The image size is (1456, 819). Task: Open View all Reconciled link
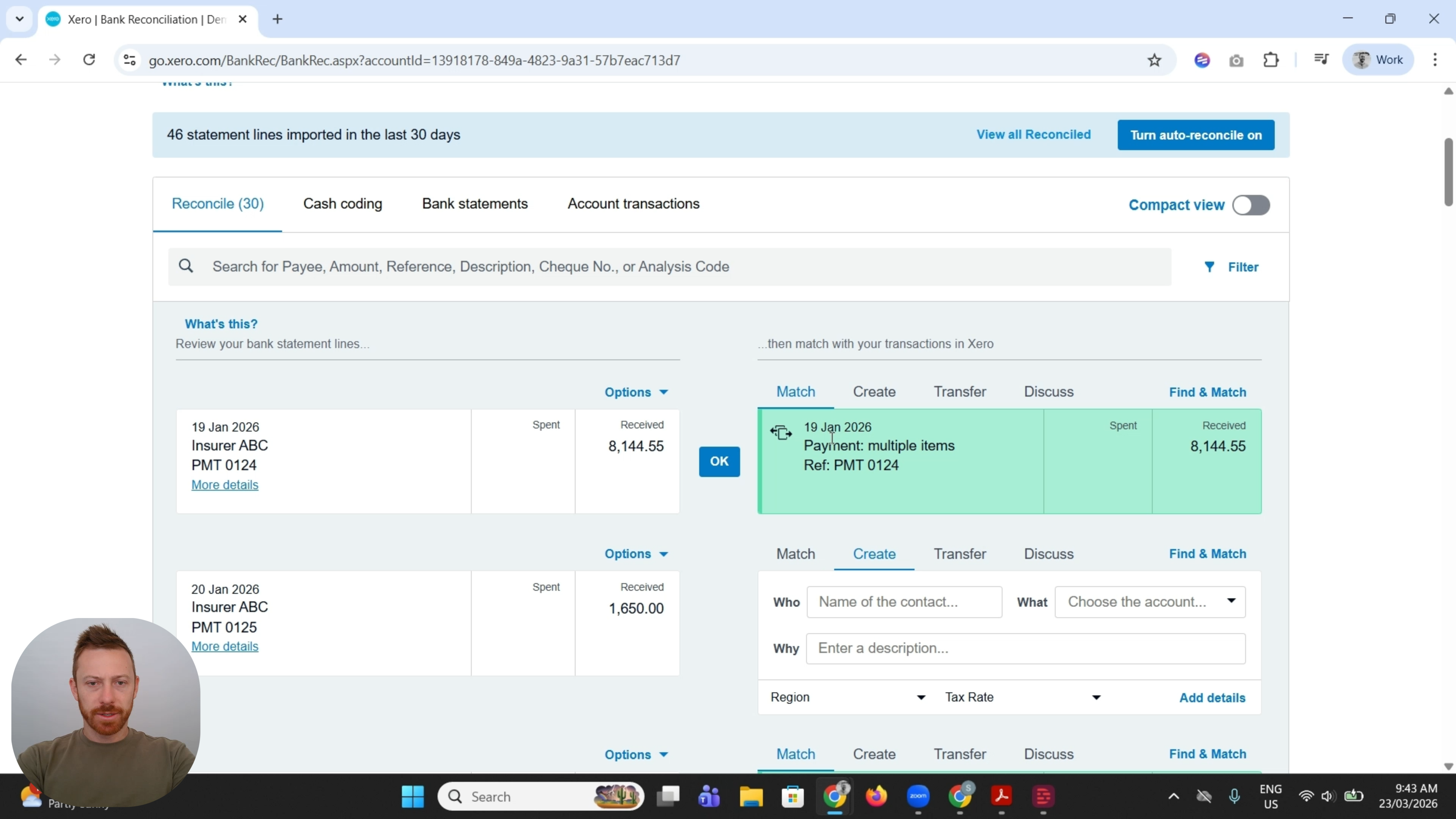point(1033,135)
